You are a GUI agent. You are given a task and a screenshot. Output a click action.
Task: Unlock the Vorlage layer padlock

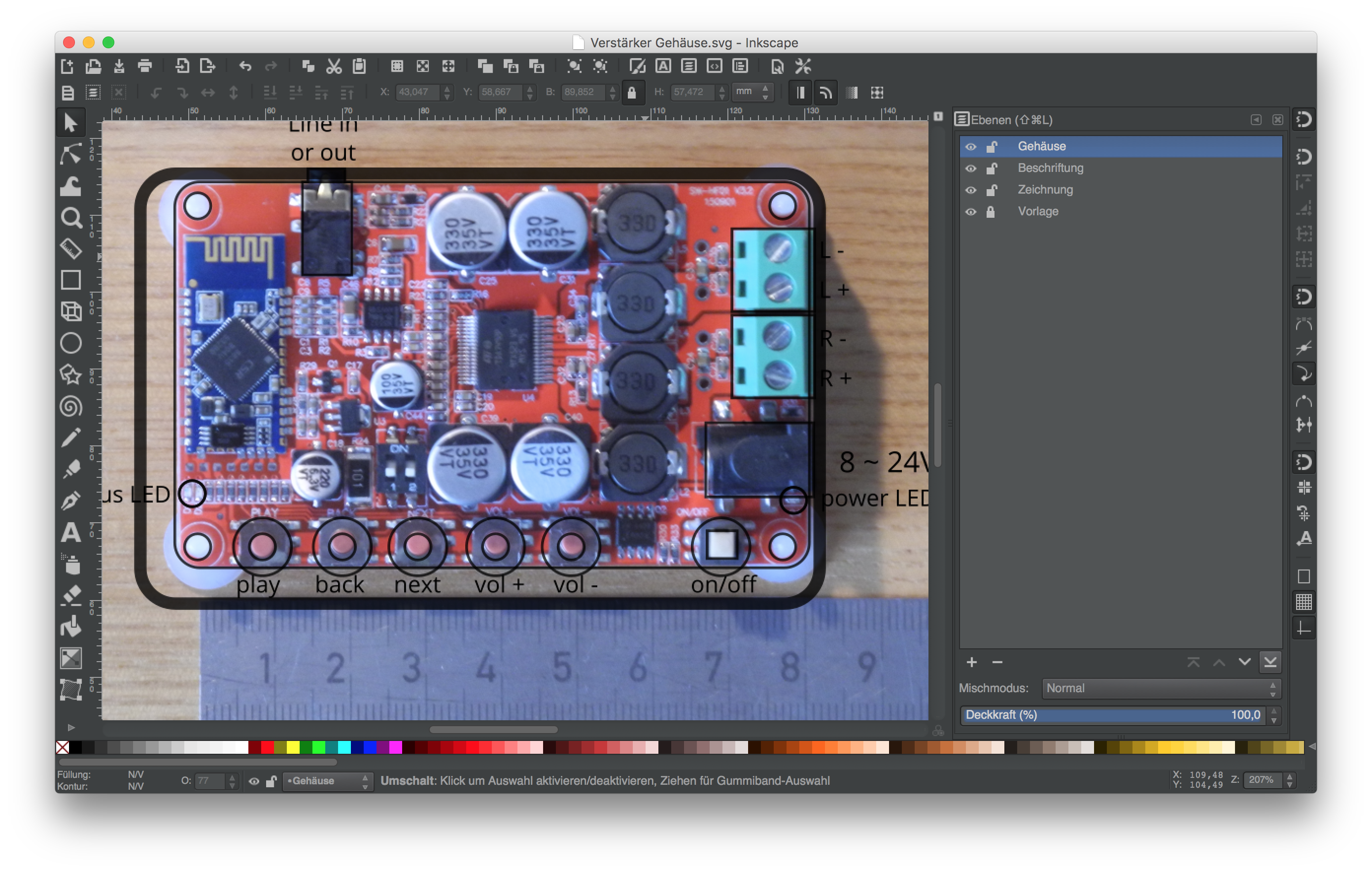tap(991, 212)
